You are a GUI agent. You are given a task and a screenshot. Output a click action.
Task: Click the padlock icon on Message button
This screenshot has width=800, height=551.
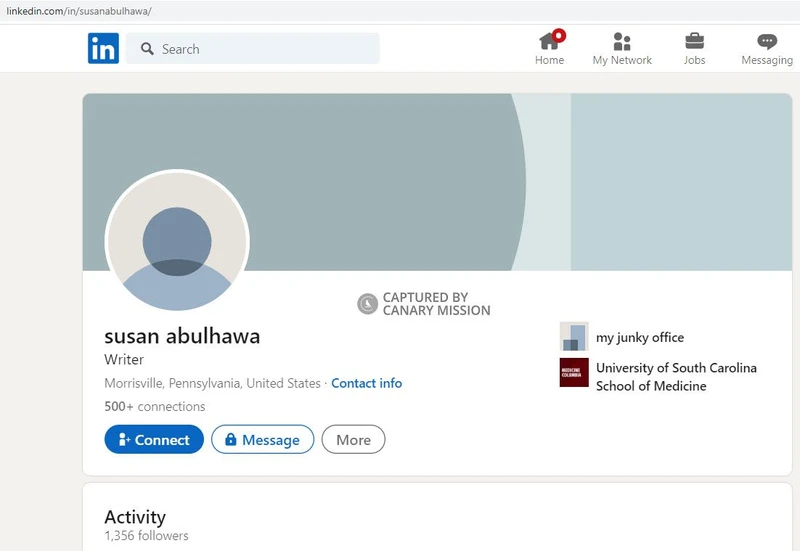coord(231,439)
